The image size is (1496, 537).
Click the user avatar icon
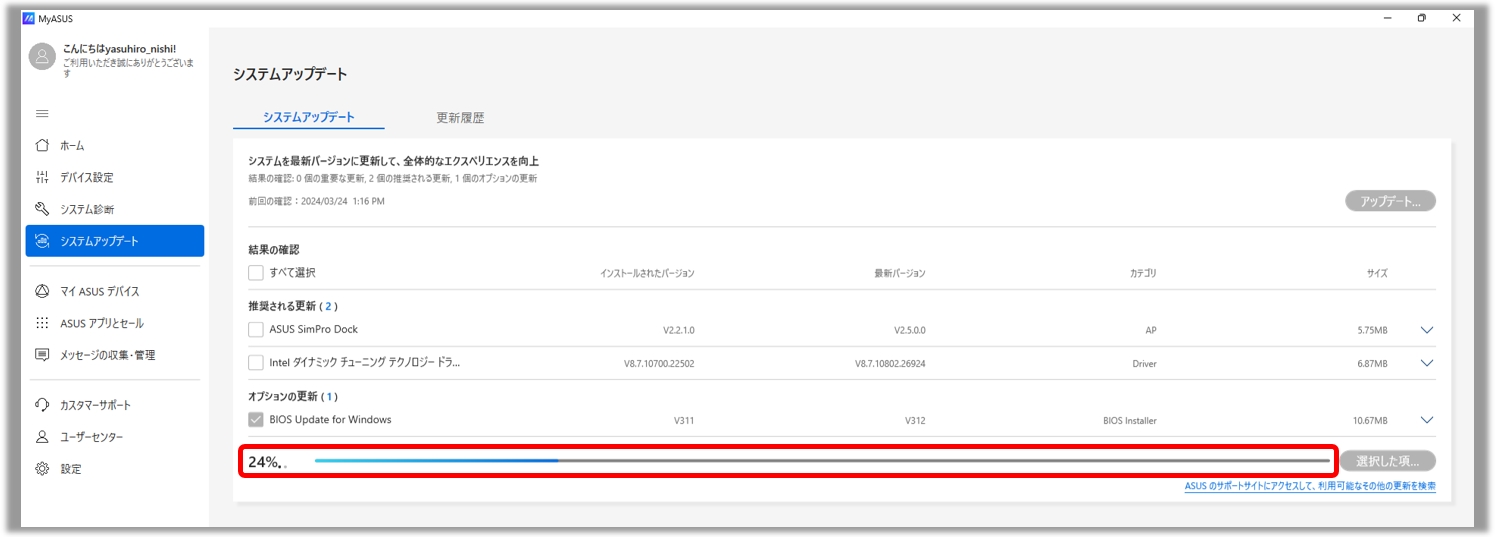click(x=42, y=56)
